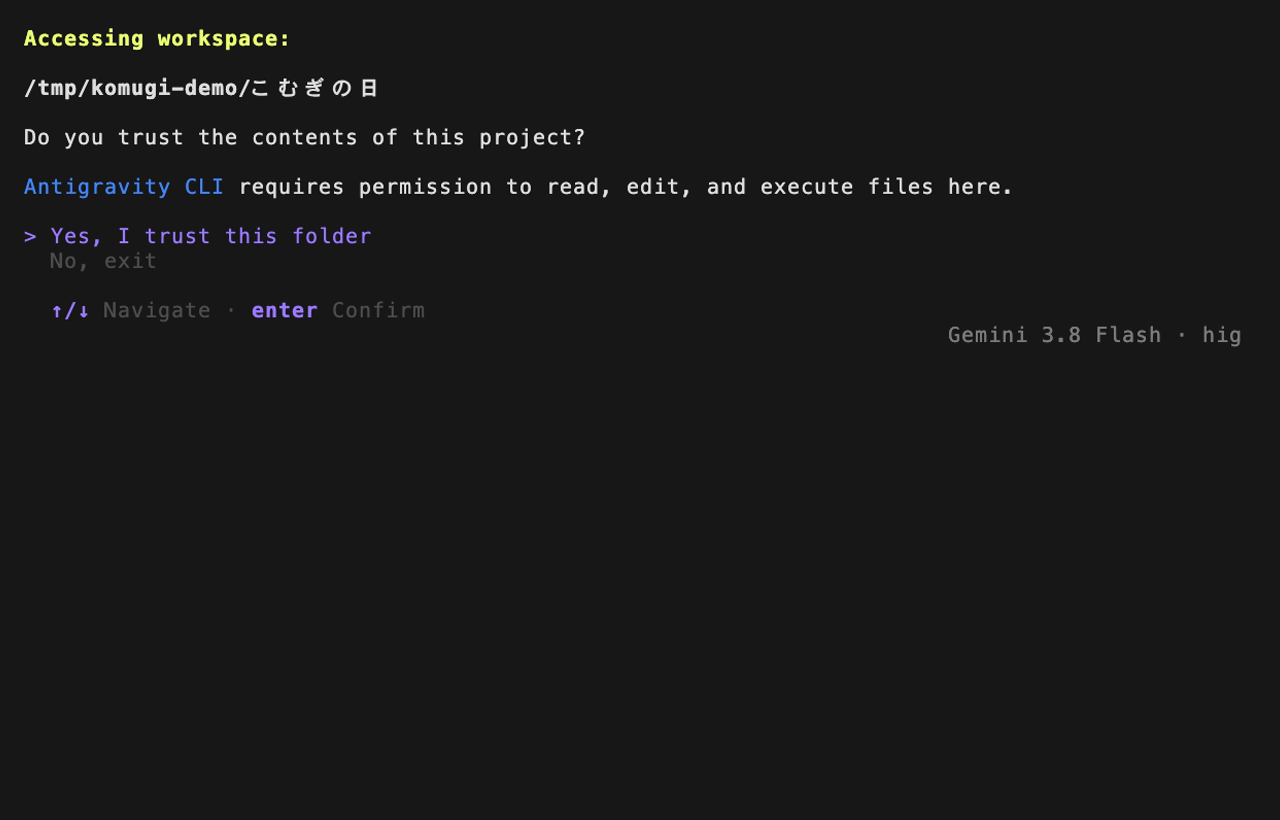Screen dimensions: 1280x820
Task: Click the "Accessing workspace:" yellow heading
Action: tap(157, 38)
